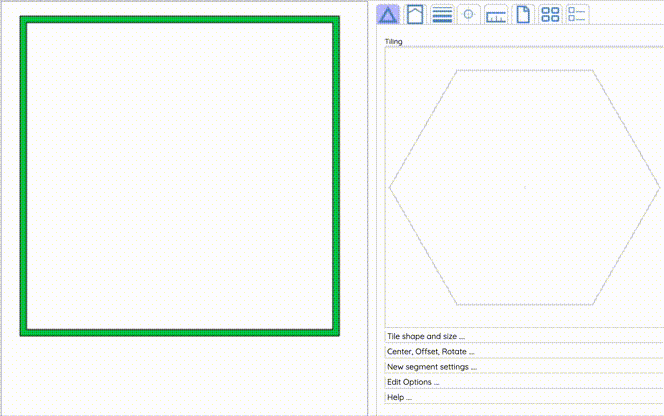This screenshot has height=416, width=664.
Task: Open the page document tab icon
Action: click(523, 14)
